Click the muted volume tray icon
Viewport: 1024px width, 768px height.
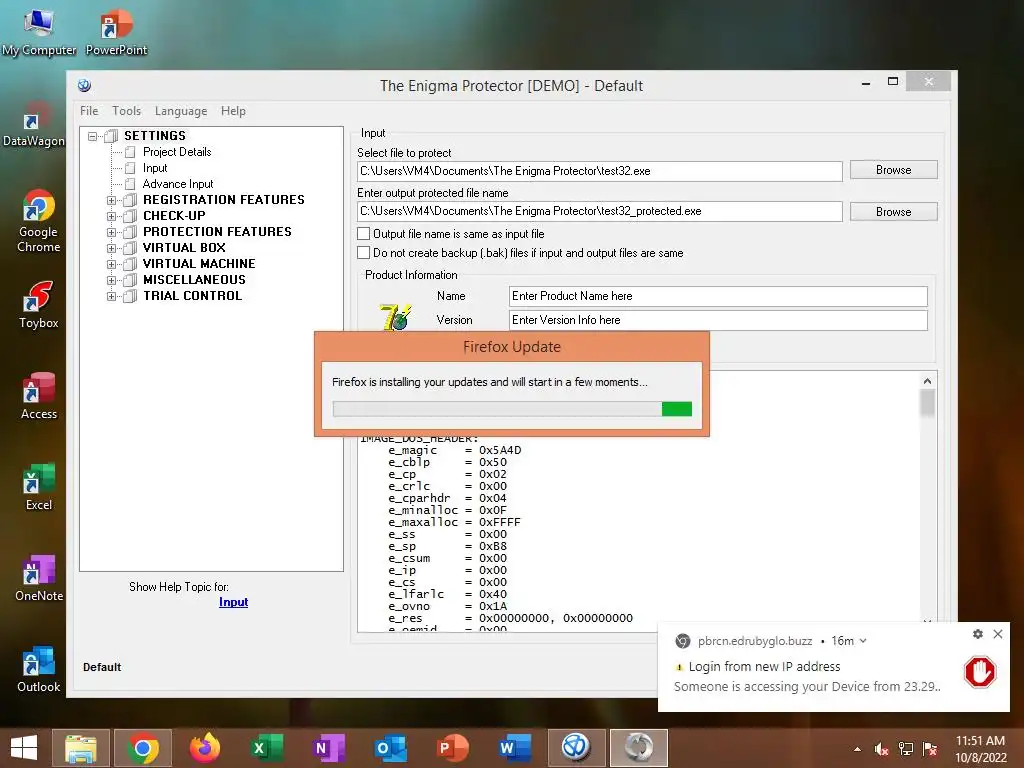[881, 749]
